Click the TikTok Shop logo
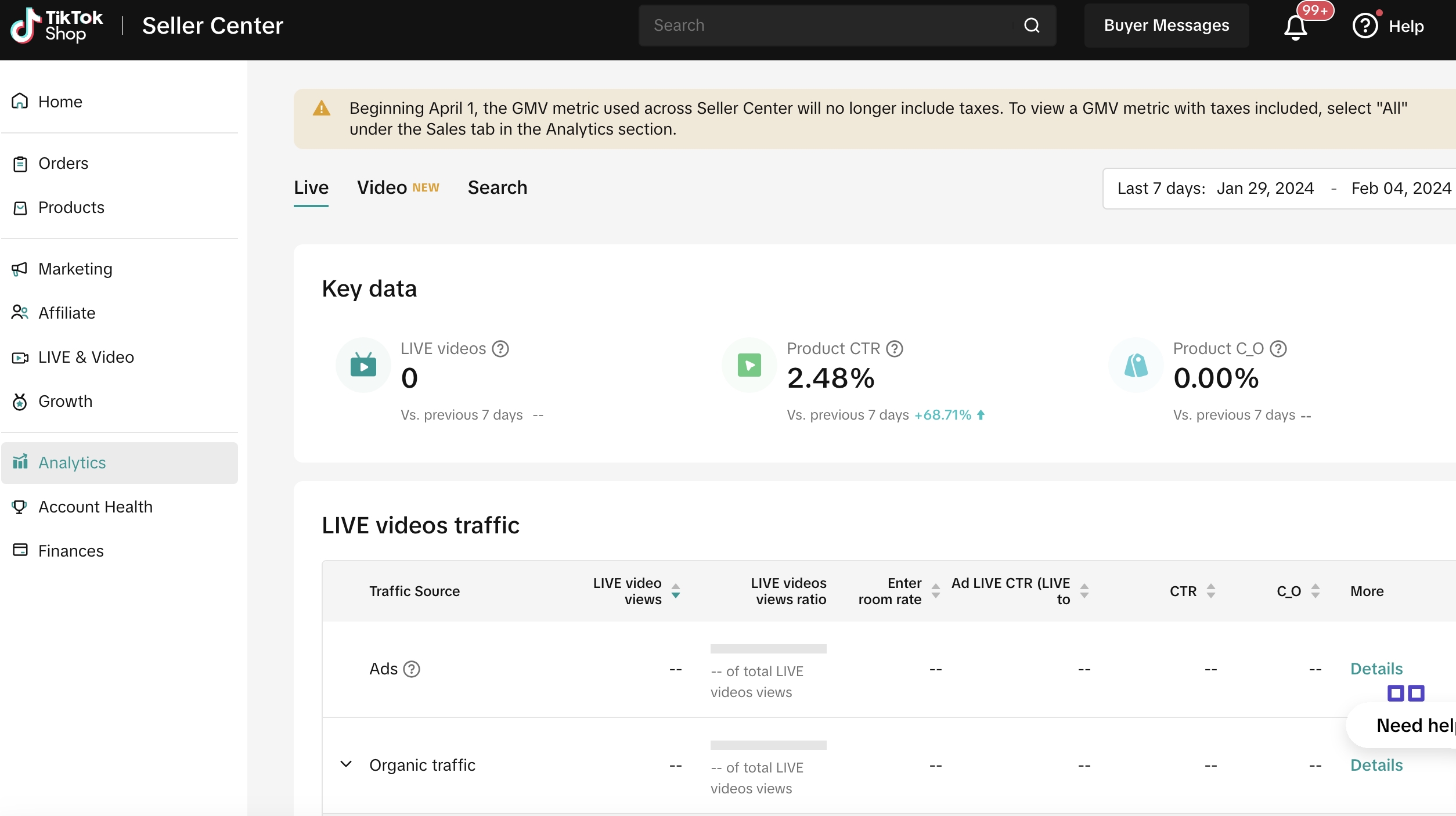 point(57,26)
